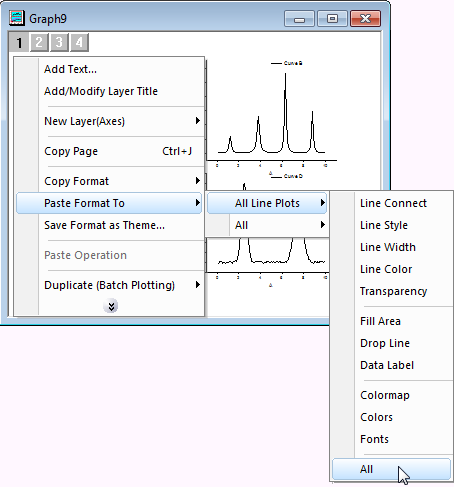Open All Line Plots submenu
This screenshot has width=454, height=487.
click(x=267, y=203)
